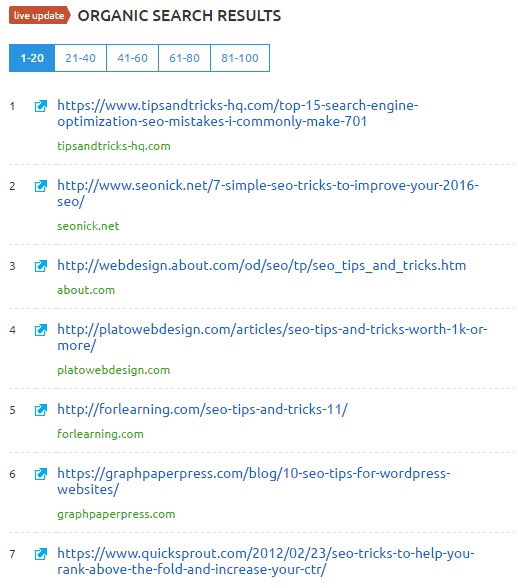This screenshot has width=518, height=588.
Task: Click rank number 1
Action: click(x=12, y=106)
